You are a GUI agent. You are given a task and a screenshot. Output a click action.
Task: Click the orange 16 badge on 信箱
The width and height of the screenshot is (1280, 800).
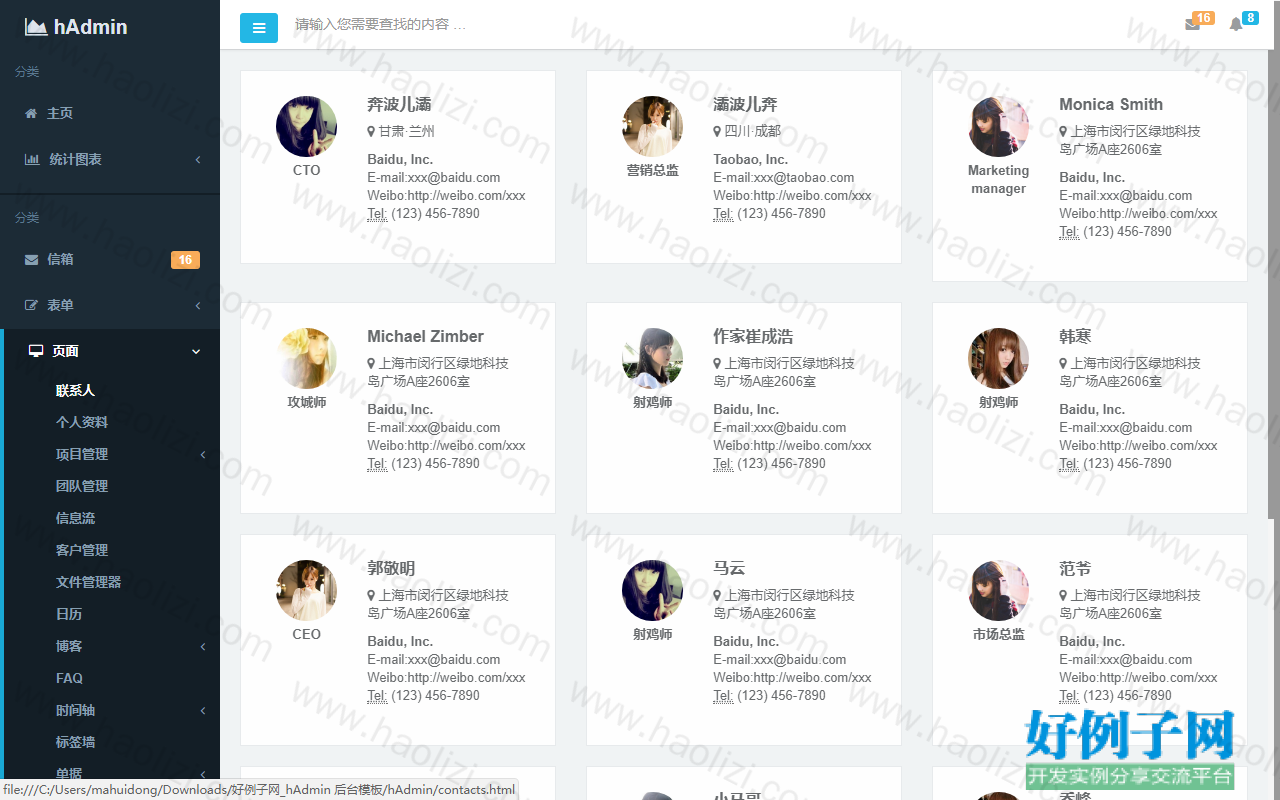point(185,260)
